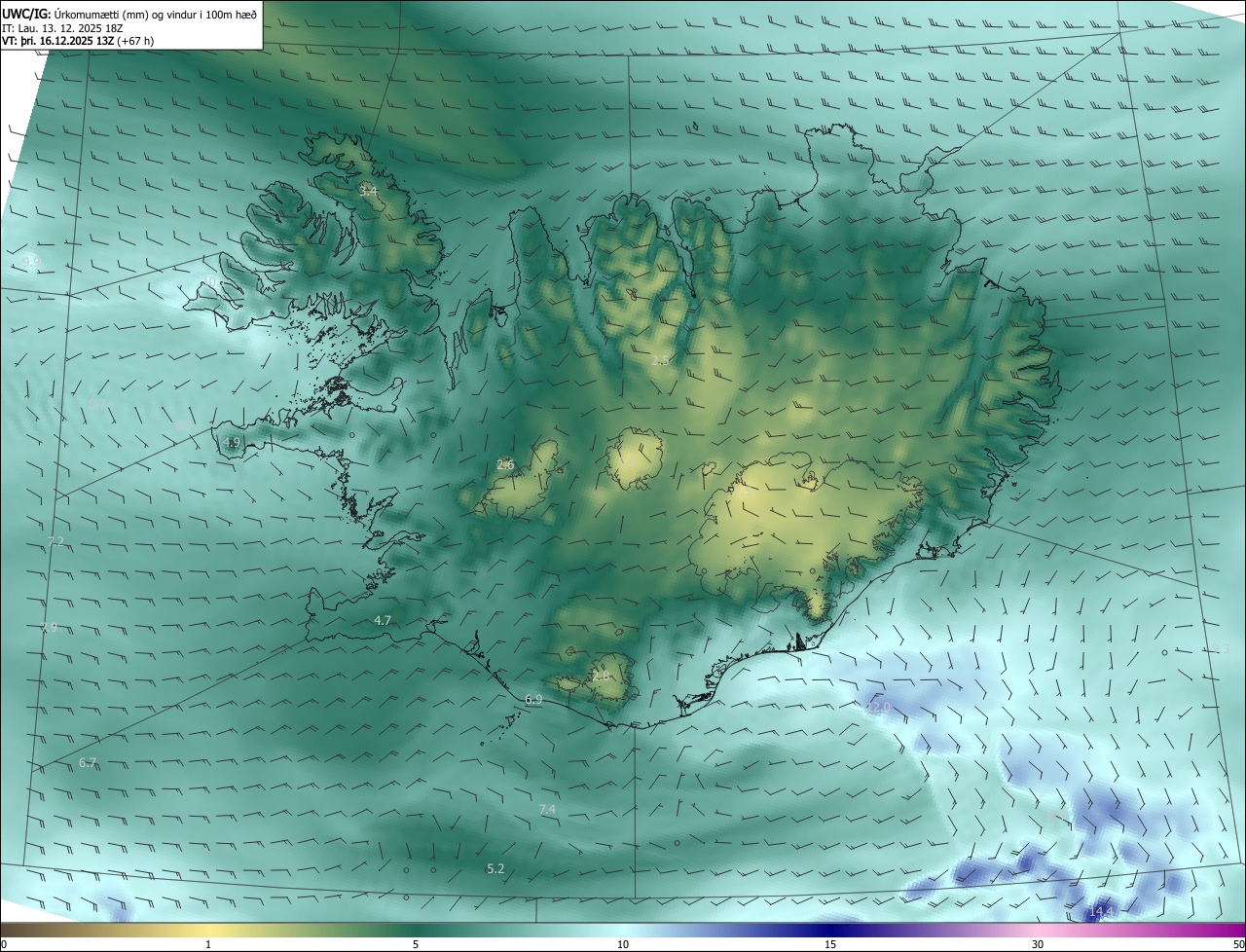Screen dimensions: 1246x952
Task: Click the 50 tick label on the color scale
Action: (x=1238, y=944)
